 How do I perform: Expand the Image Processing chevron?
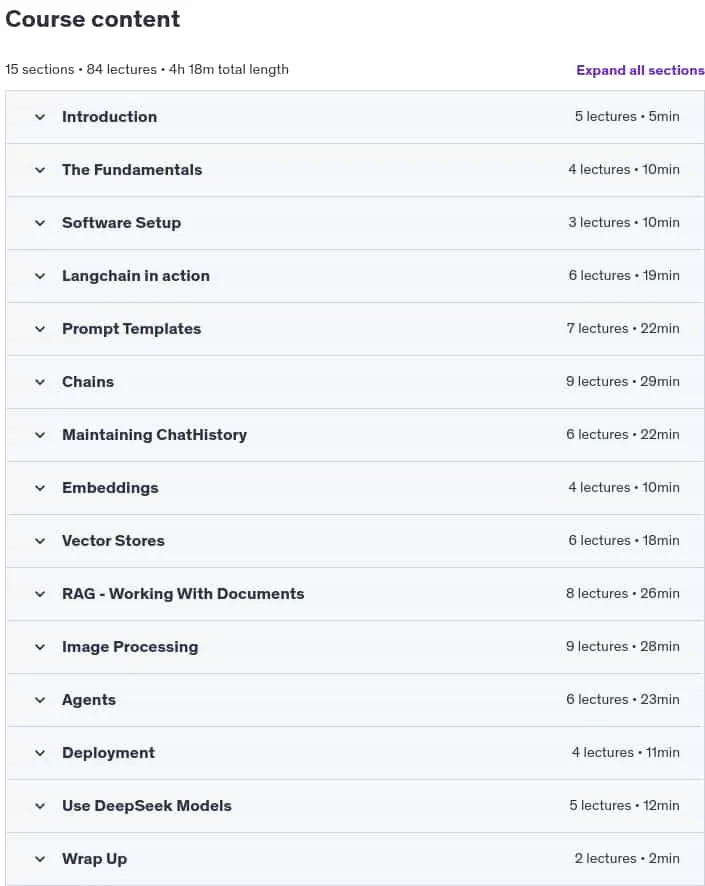(40, 647)
